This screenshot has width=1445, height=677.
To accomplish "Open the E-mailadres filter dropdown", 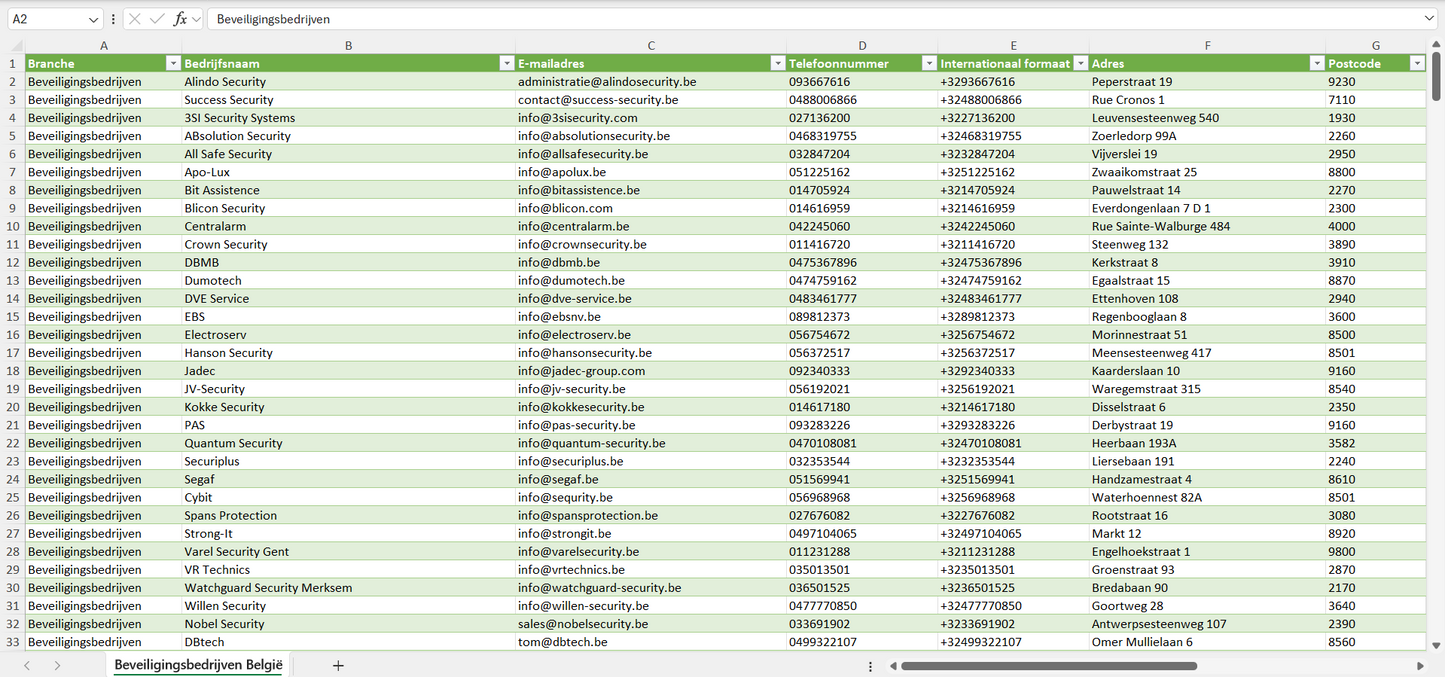I will (x=777, y=64).
